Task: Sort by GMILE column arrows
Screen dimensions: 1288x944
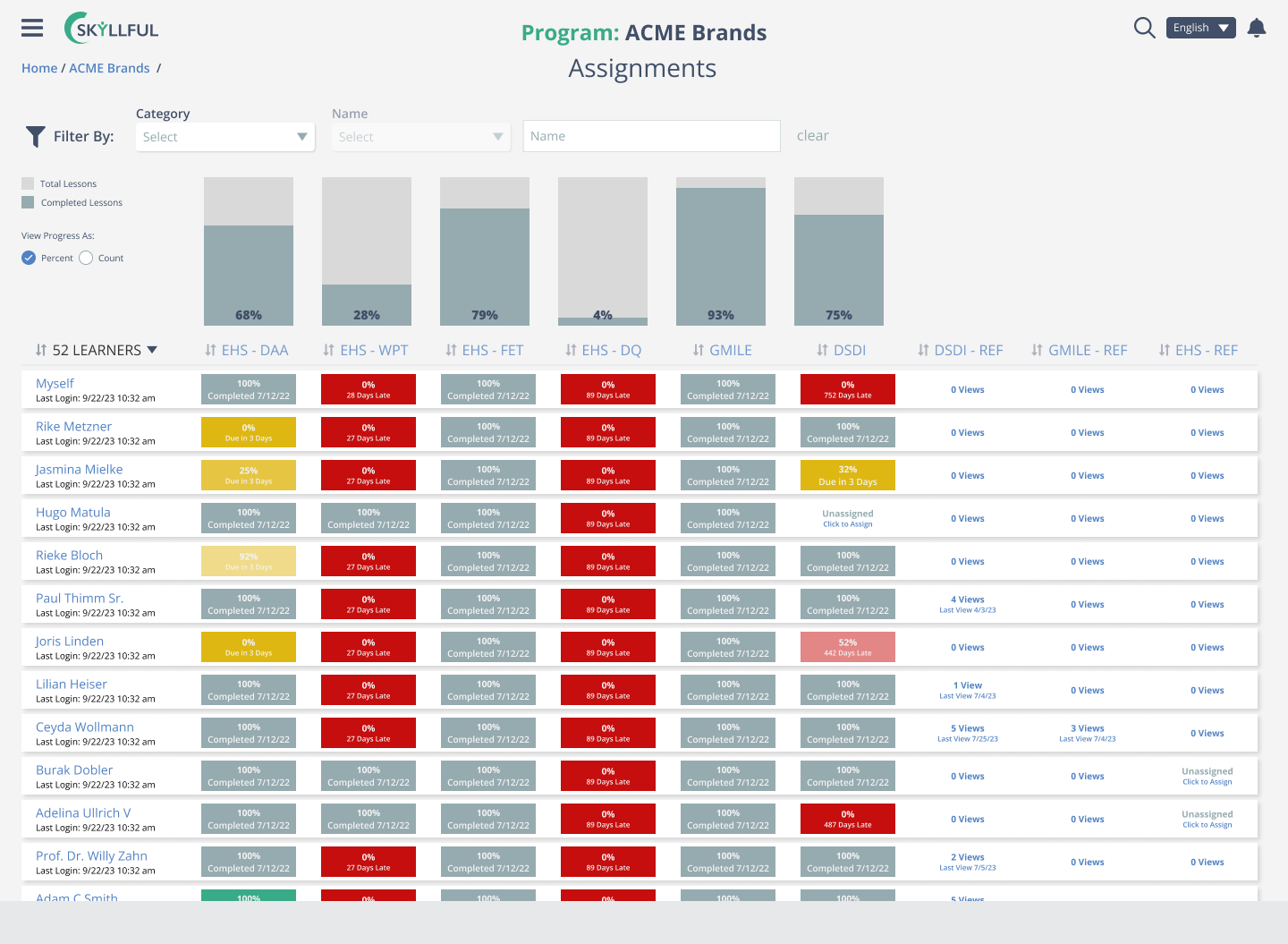Action: tap(699, 350)
